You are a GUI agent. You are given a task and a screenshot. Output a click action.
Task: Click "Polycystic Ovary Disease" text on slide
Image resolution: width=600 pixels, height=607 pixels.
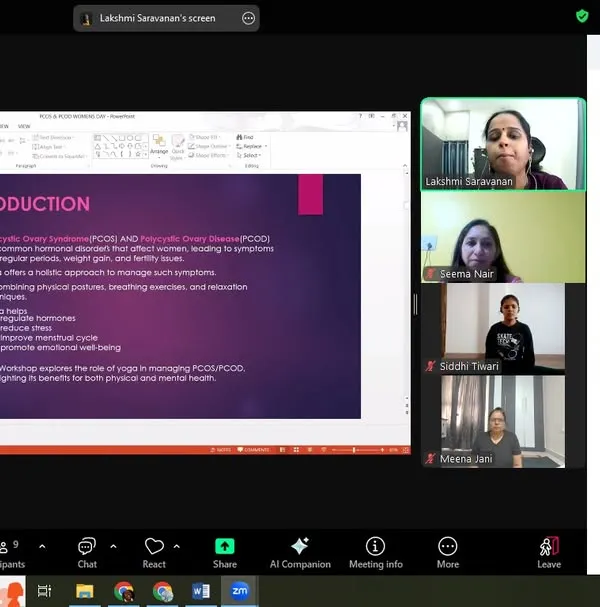190,238
